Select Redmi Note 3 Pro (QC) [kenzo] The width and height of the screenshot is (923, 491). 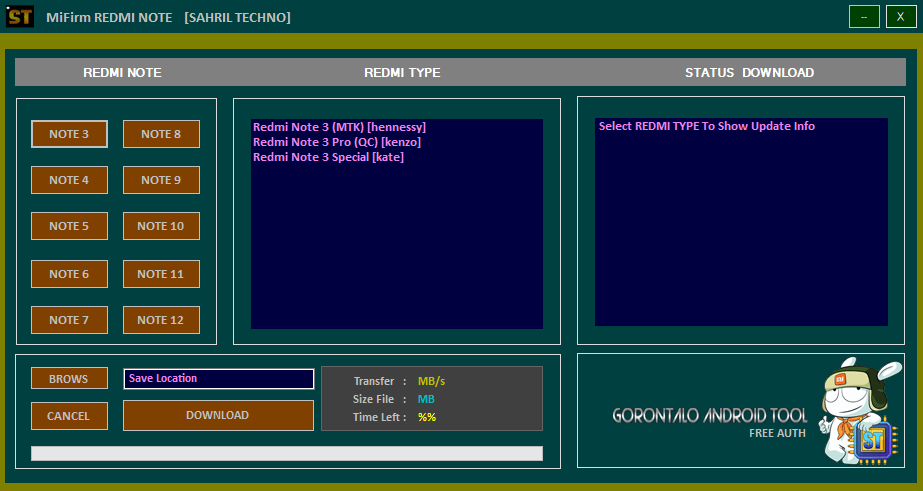[336, 142]
